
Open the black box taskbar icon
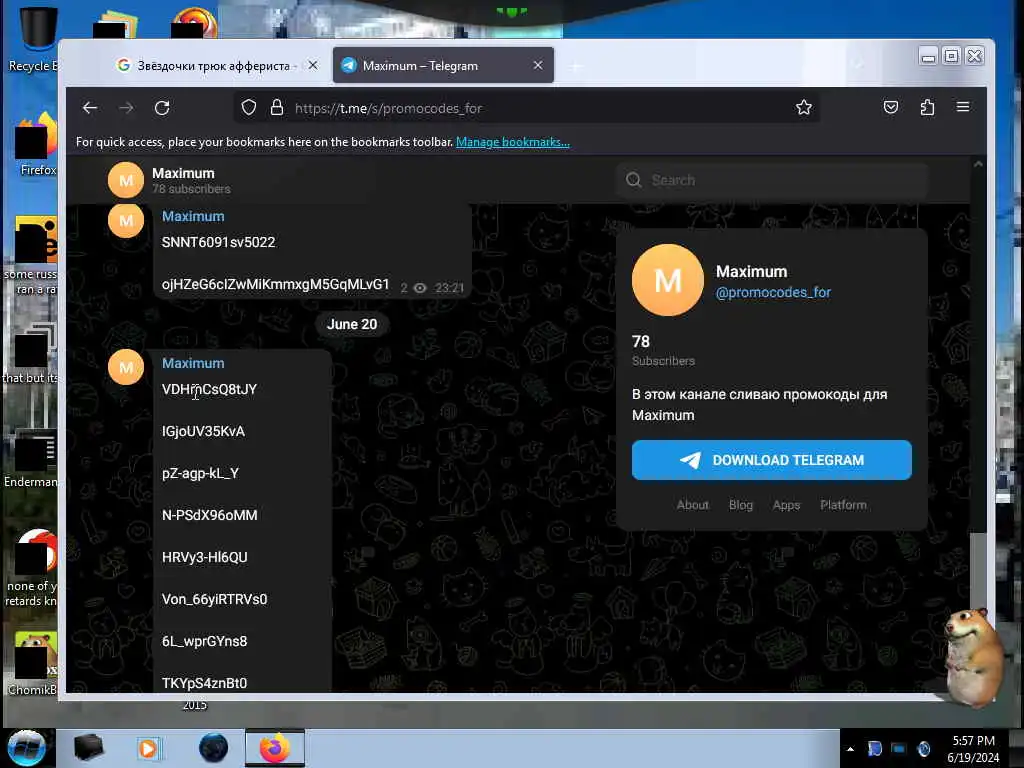pos(88,748)
